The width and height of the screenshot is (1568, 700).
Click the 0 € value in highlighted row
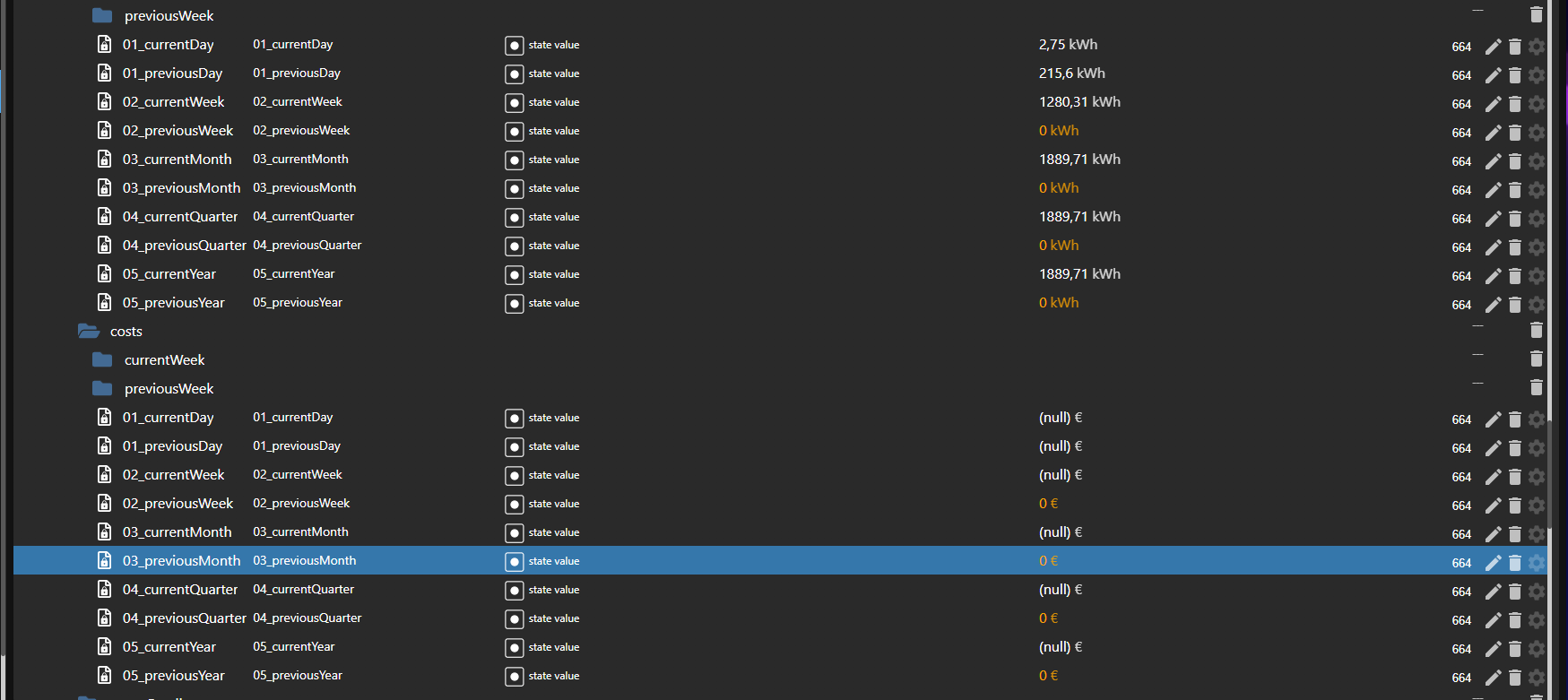tap(1048, 560)
